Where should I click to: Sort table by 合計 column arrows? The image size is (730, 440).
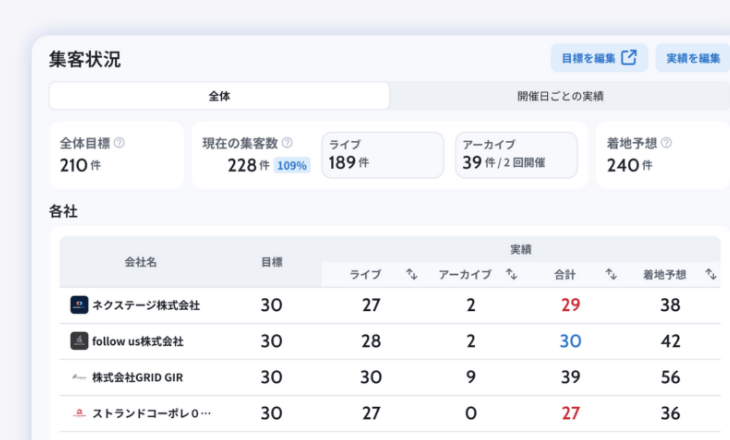(x=611, y=274)
